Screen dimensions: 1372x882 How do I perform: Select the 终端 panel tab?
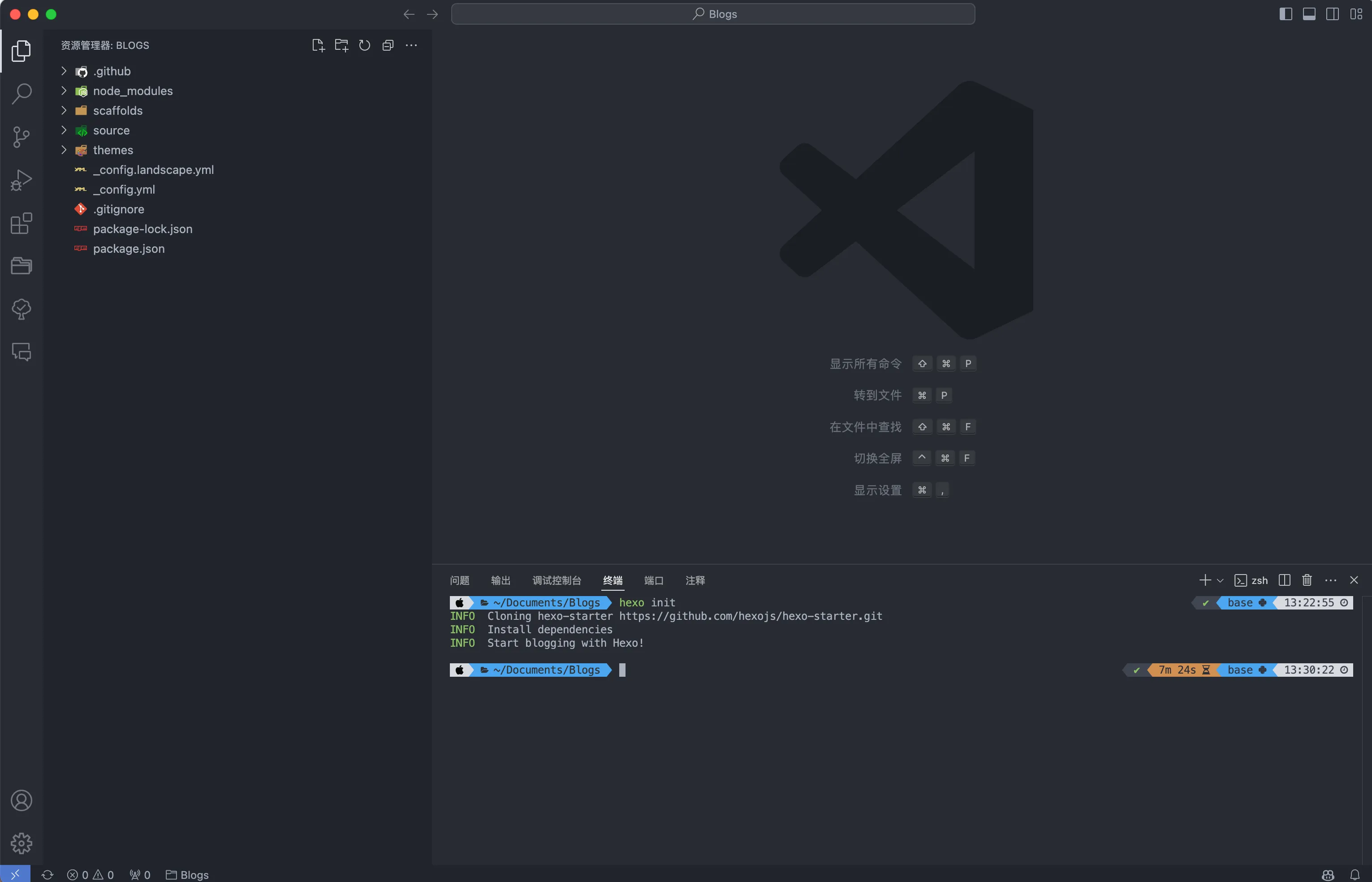click(x=613, y=581)
